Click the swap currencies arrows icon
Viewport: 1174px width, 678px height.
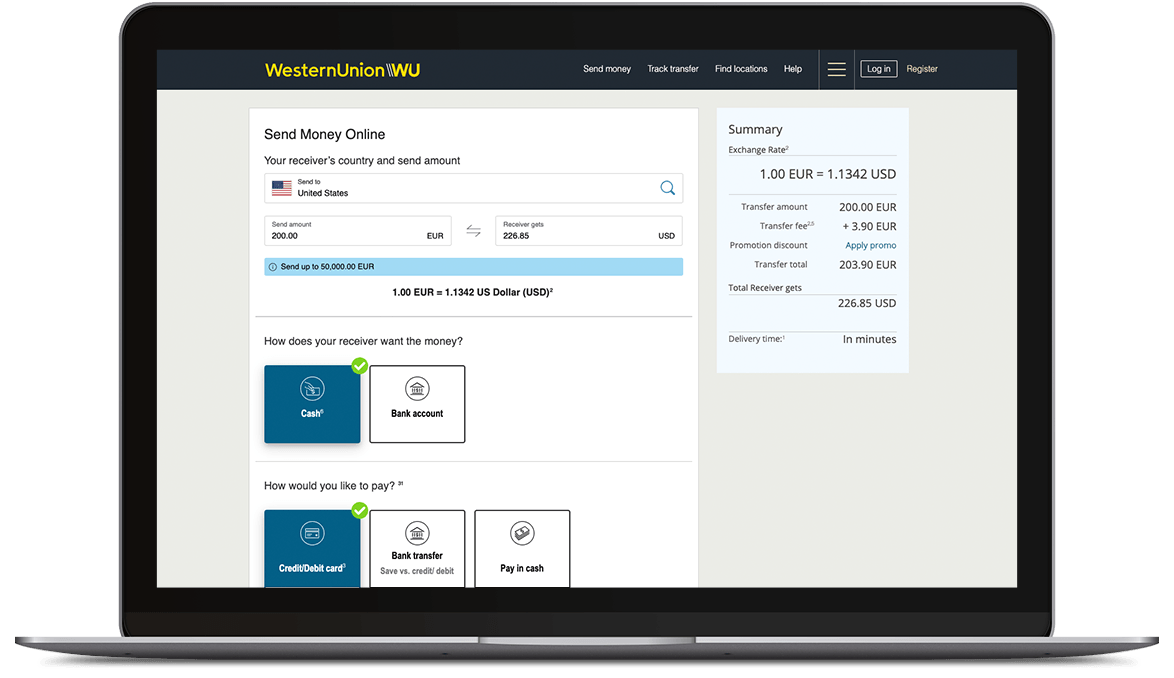[x=473, y=231]
